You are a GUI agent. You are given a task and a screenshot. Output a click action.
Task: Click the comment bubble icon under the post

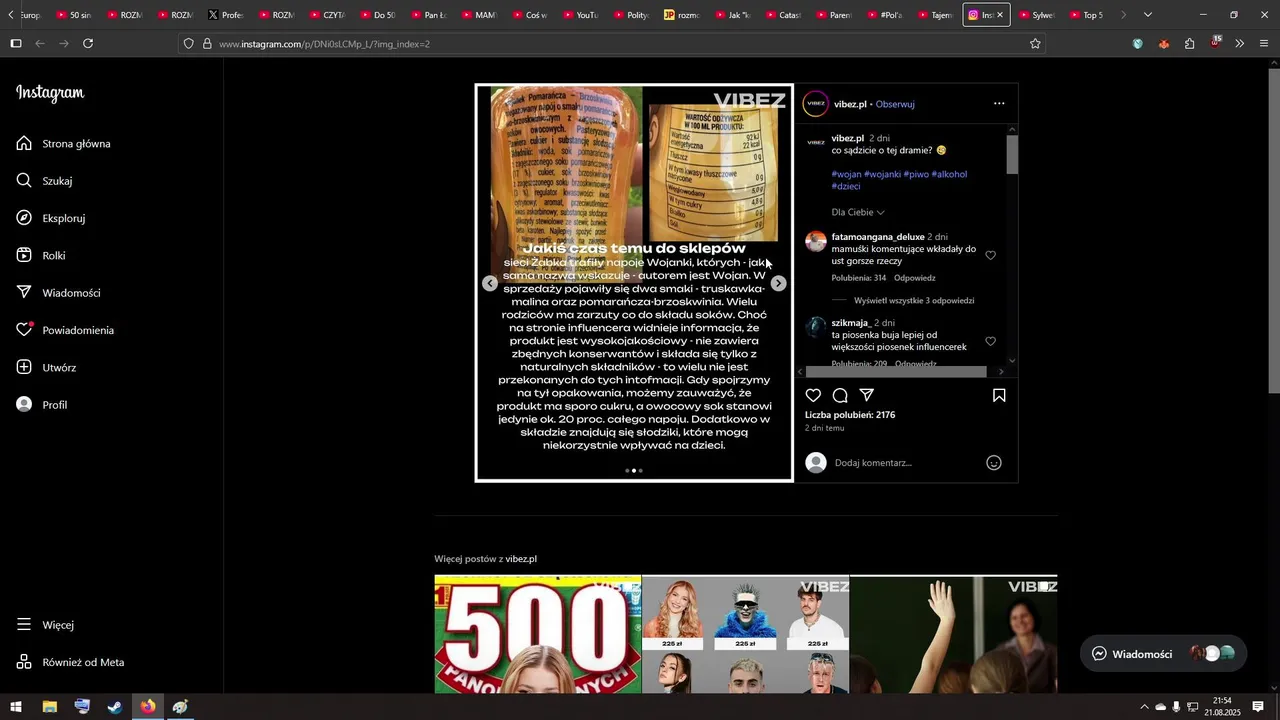click(840, 395)
